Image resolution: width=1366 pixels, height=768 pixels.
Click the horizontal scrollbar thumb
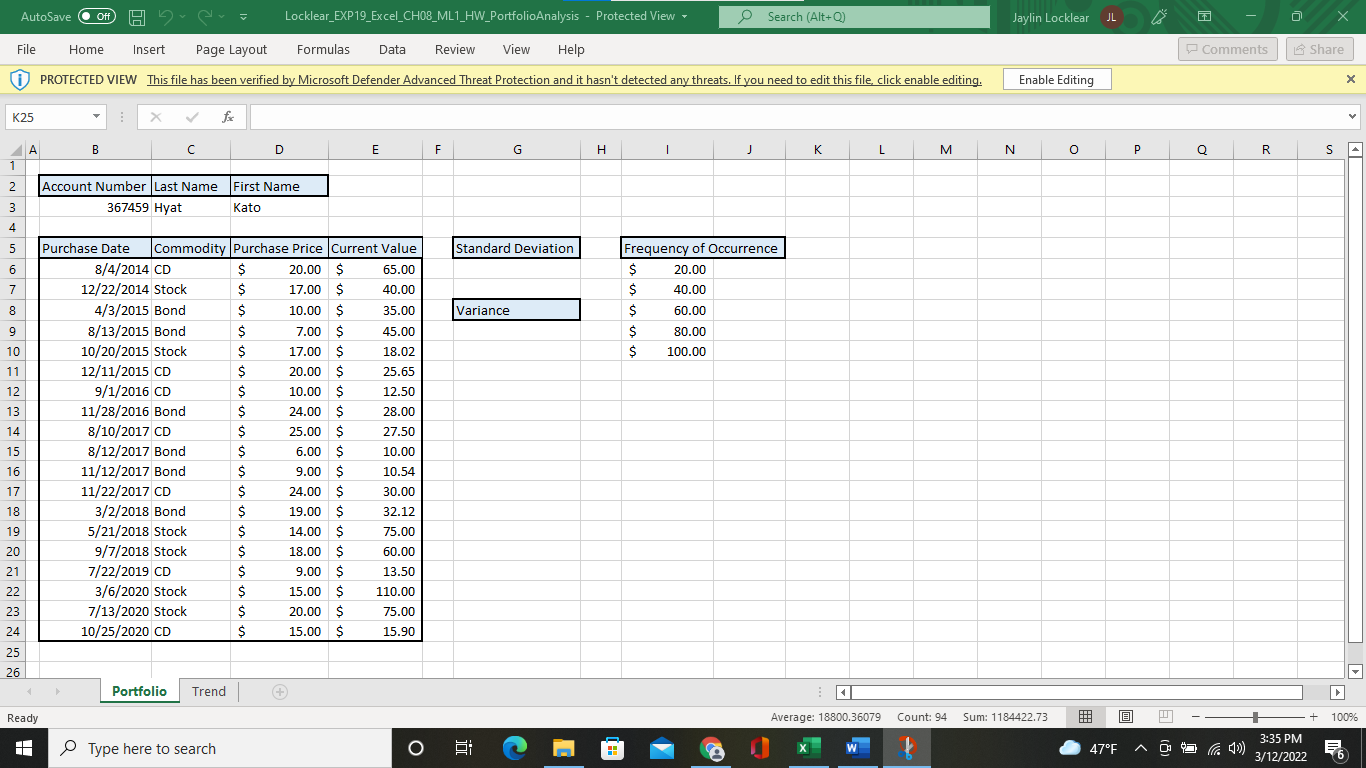click(1076, 692)
